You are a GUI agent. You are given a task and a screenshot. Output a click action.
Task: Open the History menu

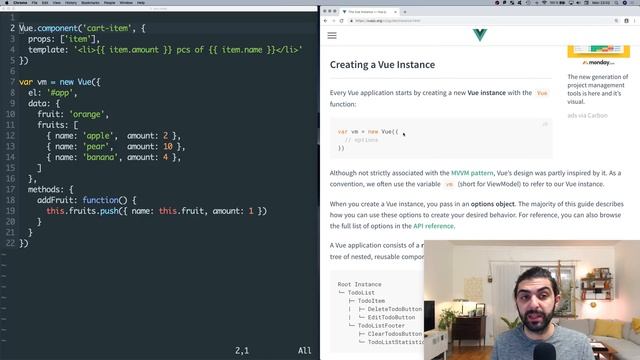coord(71,2)
